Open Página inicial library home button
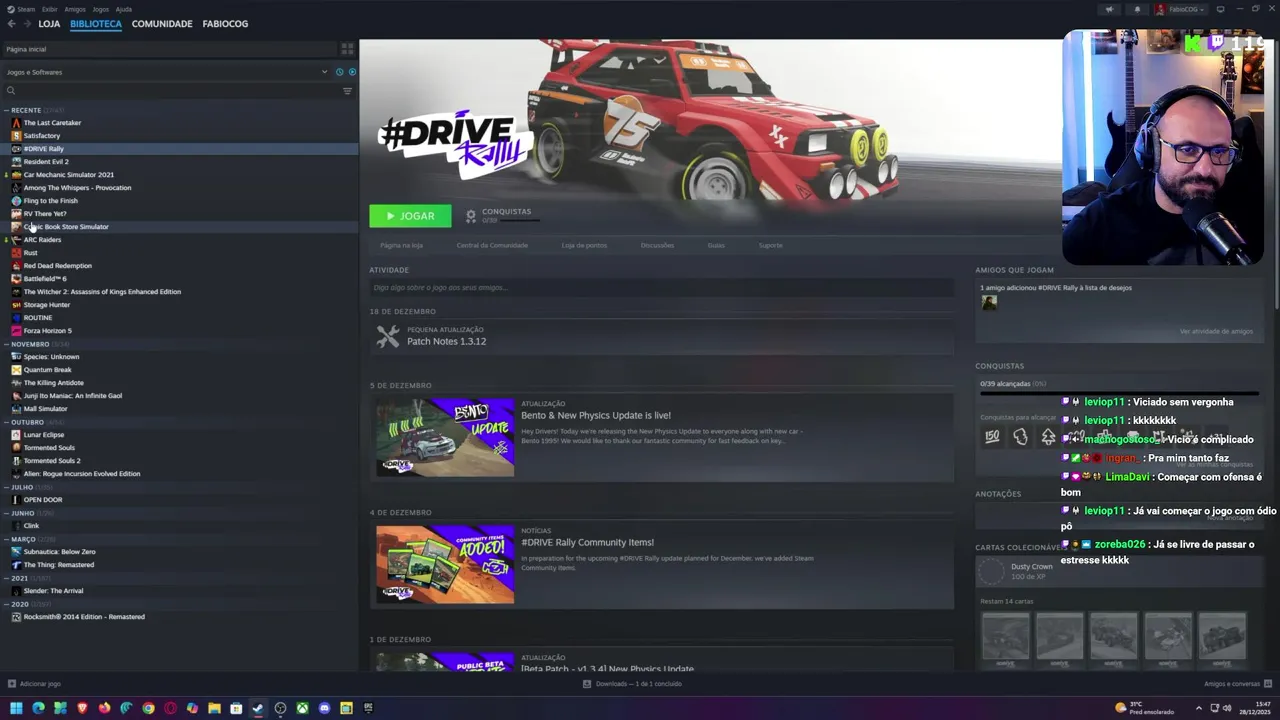Screen dimensions: 1280x720 (169, 49)
